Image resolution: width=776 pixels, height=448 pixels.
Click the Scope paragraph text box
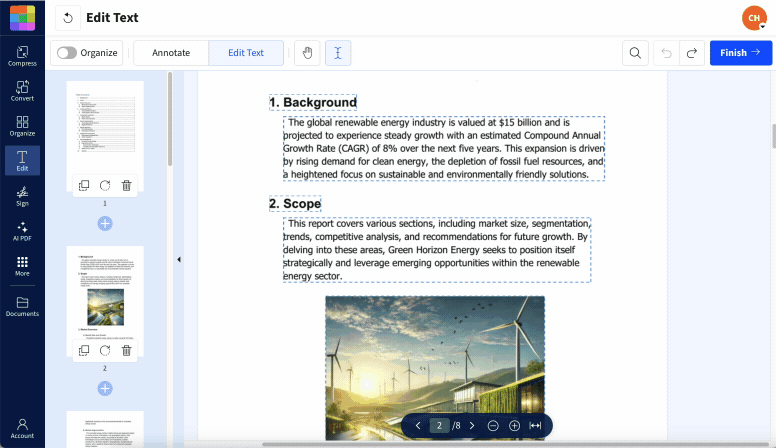pos(437,250)
